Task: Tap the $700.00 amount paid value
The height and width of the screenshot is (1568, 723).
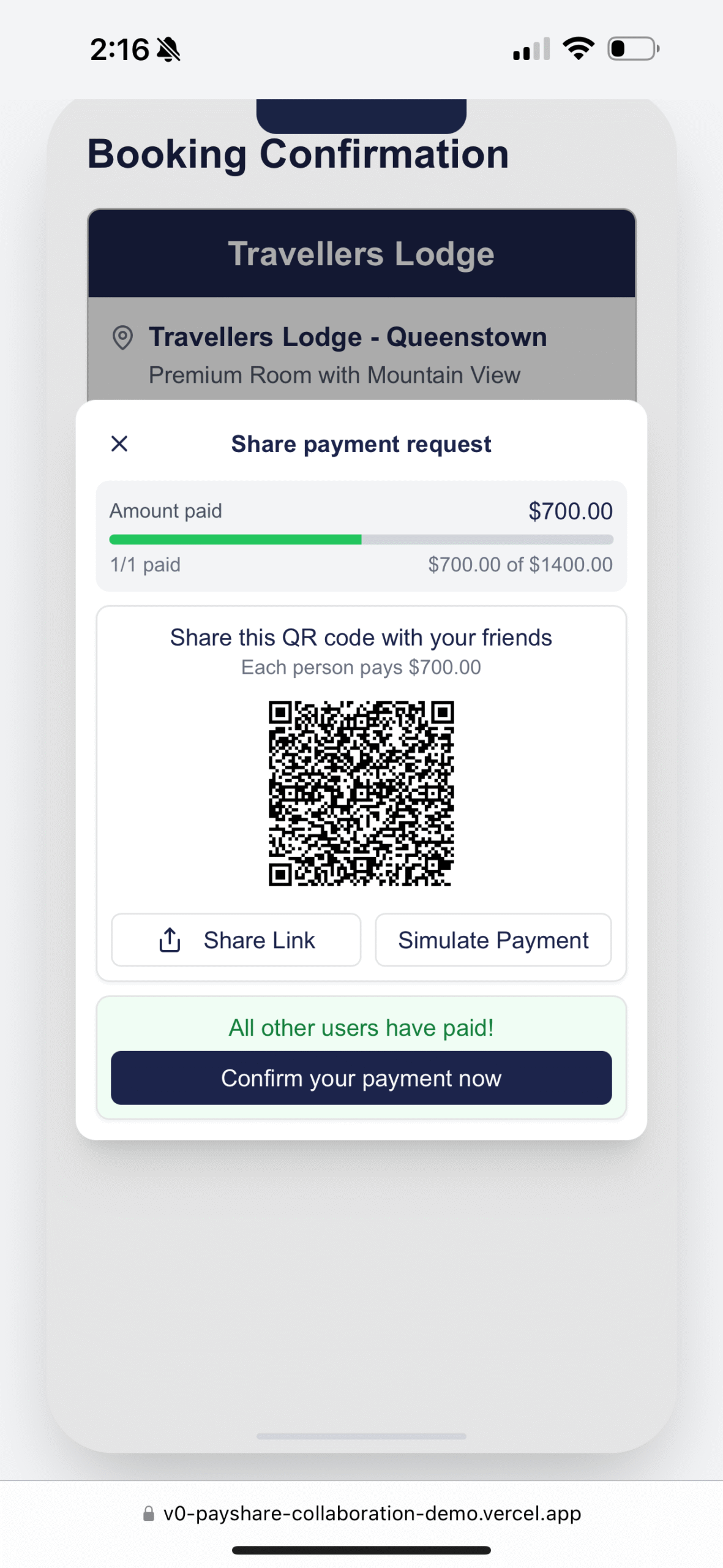Action: (x=570, y=511)
